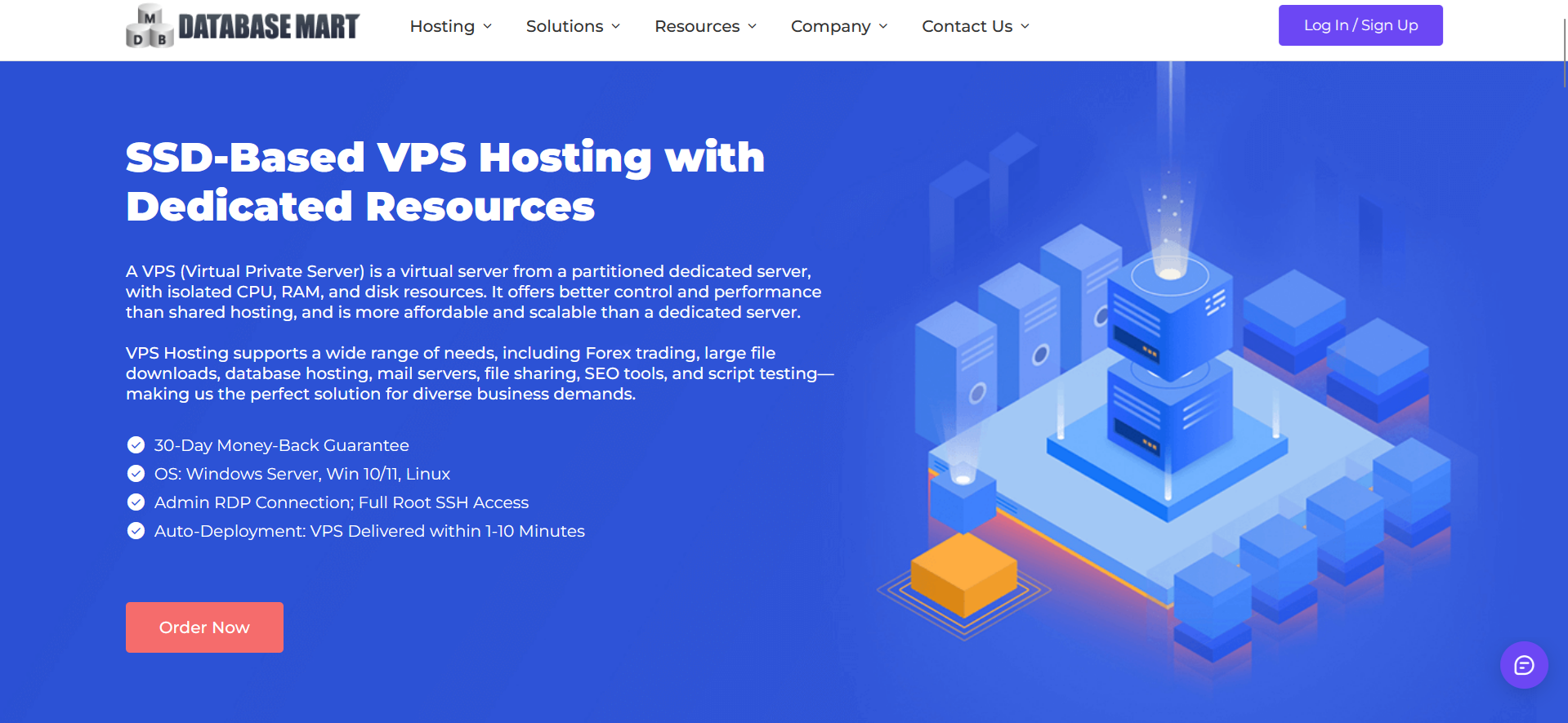Open the Contact Us menu

pos(976,26)
